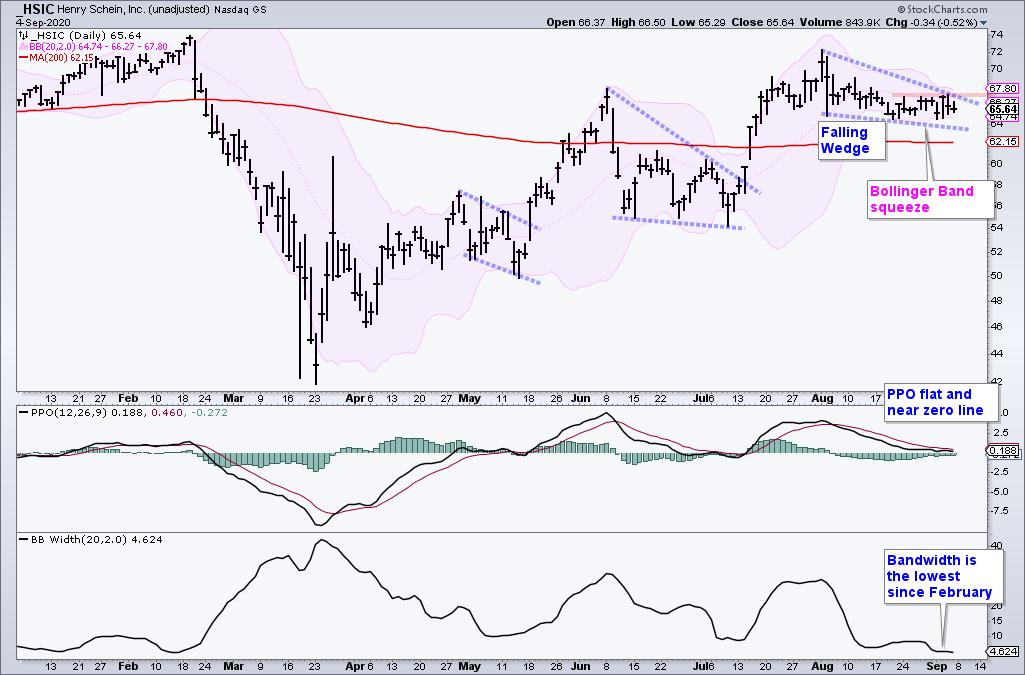This screenshot has width=1025, height=675.
Task: Click the High 66.50 value
Action: pos(638,22)
